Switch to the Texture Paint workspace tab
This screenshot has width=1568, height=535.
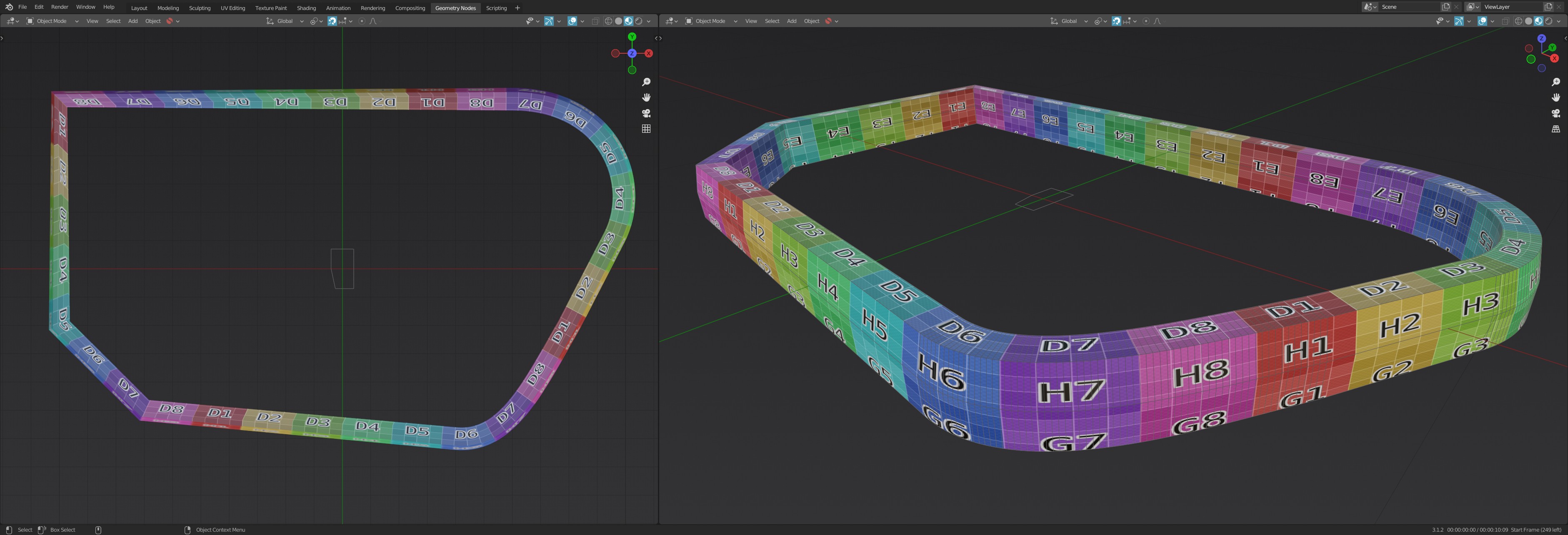271,8
